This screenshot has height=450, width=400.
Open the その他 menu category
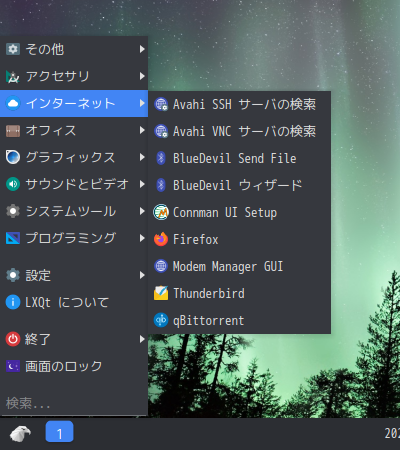coord(74,49)
